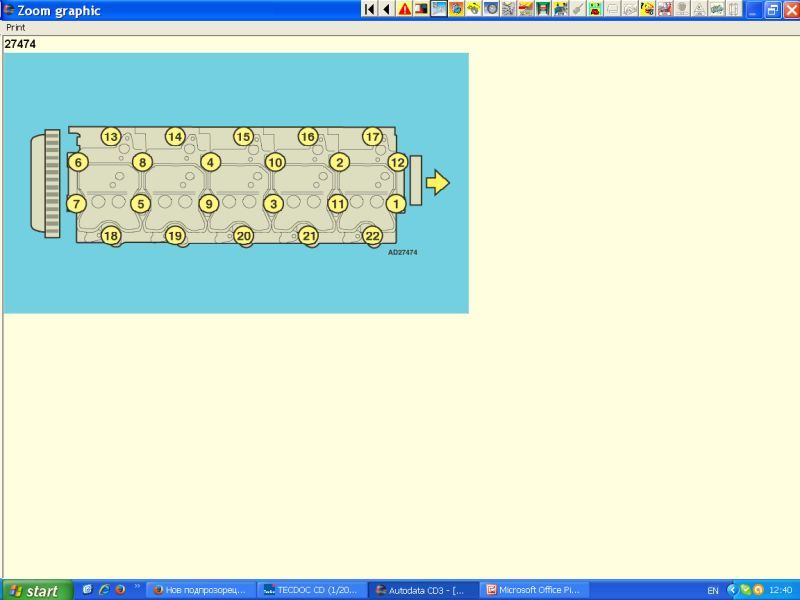Click bolt number 9 on the diagram
800x600 pixels.
[x=209, y=204]
